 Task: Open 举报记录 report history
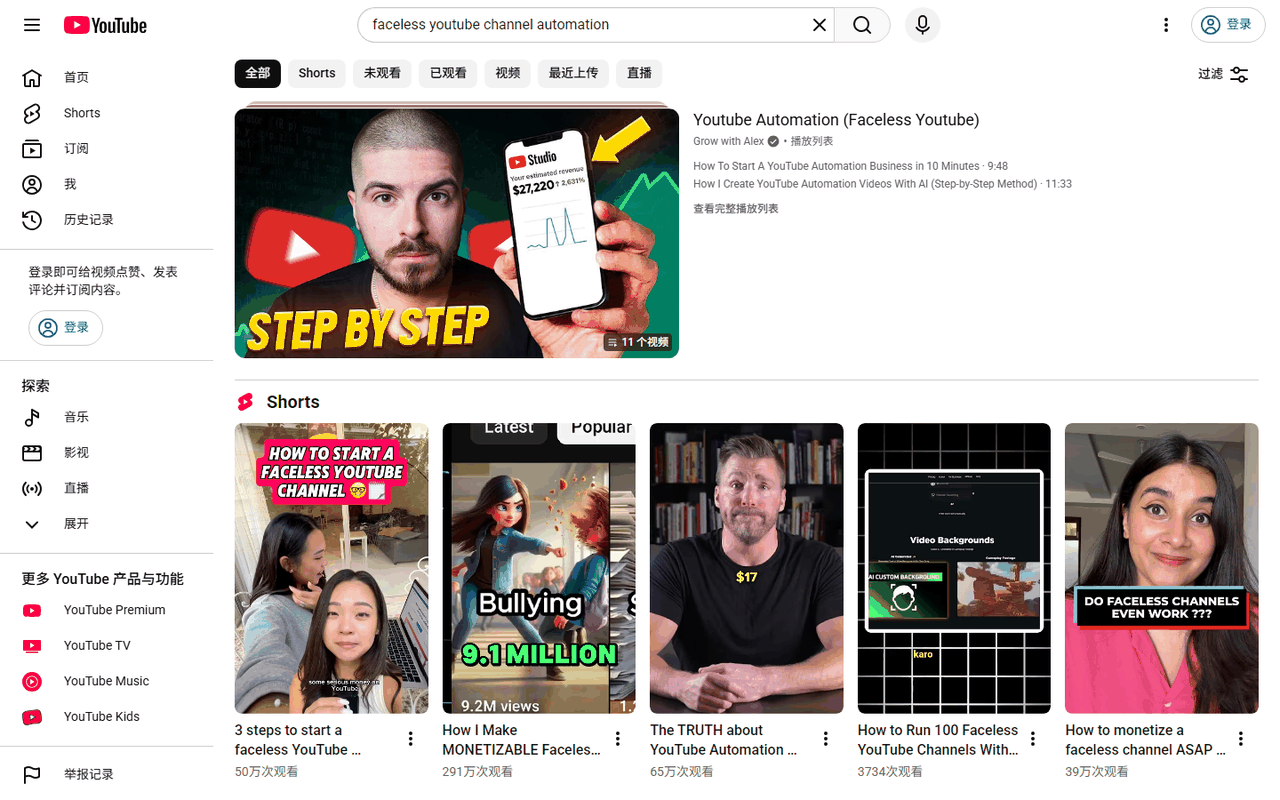click(107, 774)
